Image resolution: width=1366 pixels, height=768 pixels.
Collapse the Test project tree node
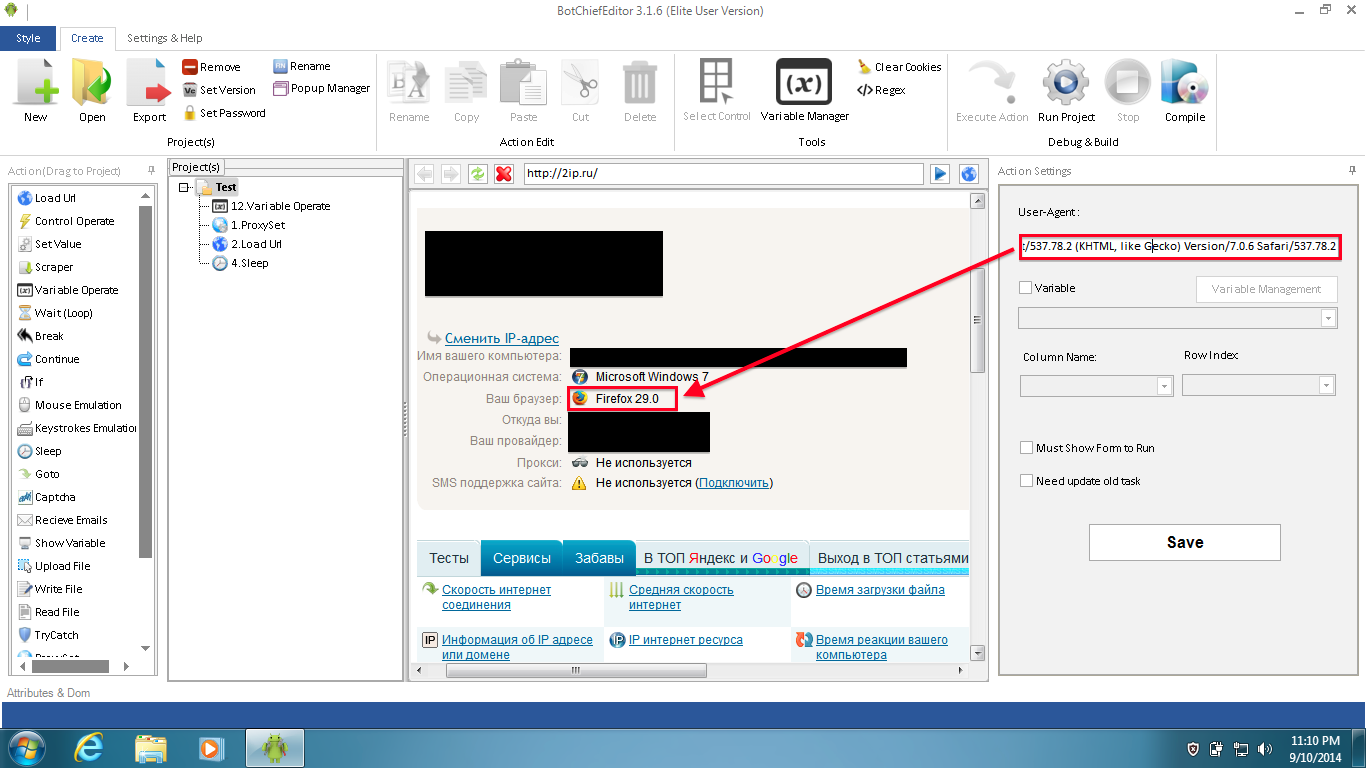point(184,187)
